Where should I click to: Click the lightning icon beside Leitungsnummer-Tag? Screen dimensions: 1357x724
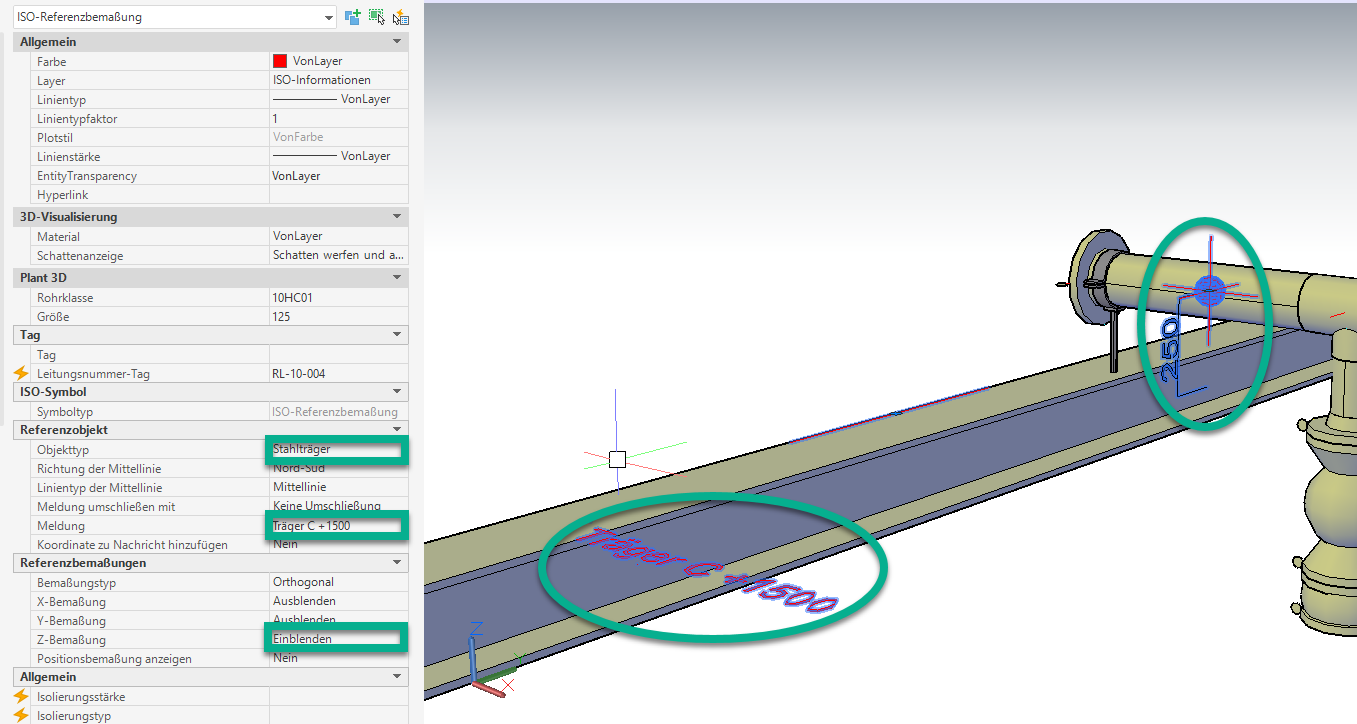point(21,373)
